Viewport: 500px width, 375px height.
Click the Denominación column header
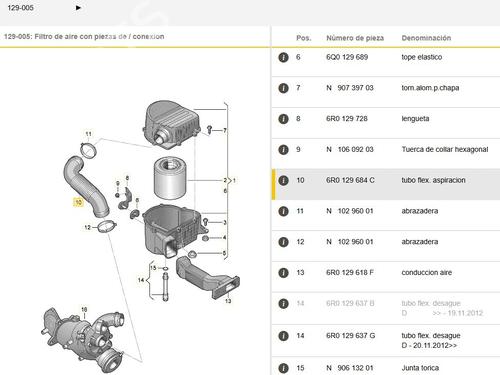426,38
